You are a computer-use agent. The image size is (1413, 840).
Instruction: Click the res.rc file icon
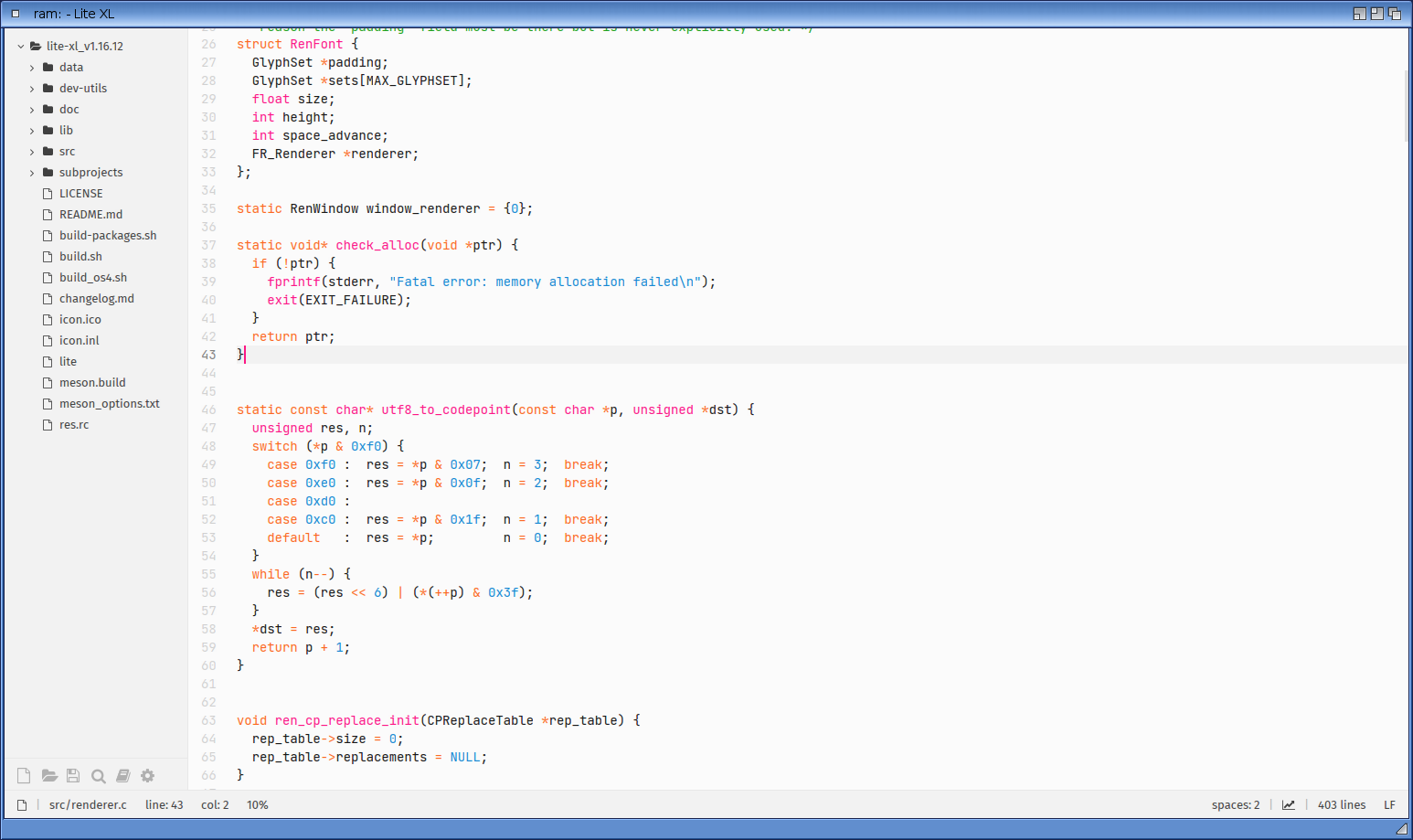(x=48, y=425)
